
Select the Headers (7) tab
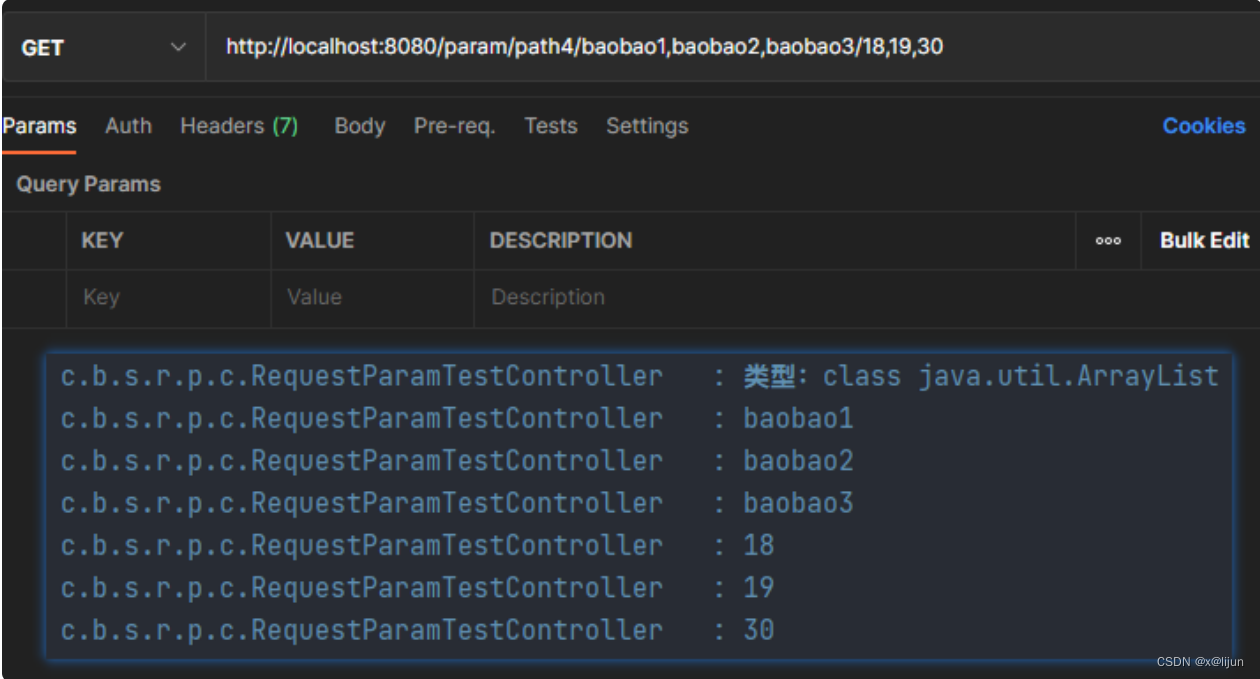[239, 126]
